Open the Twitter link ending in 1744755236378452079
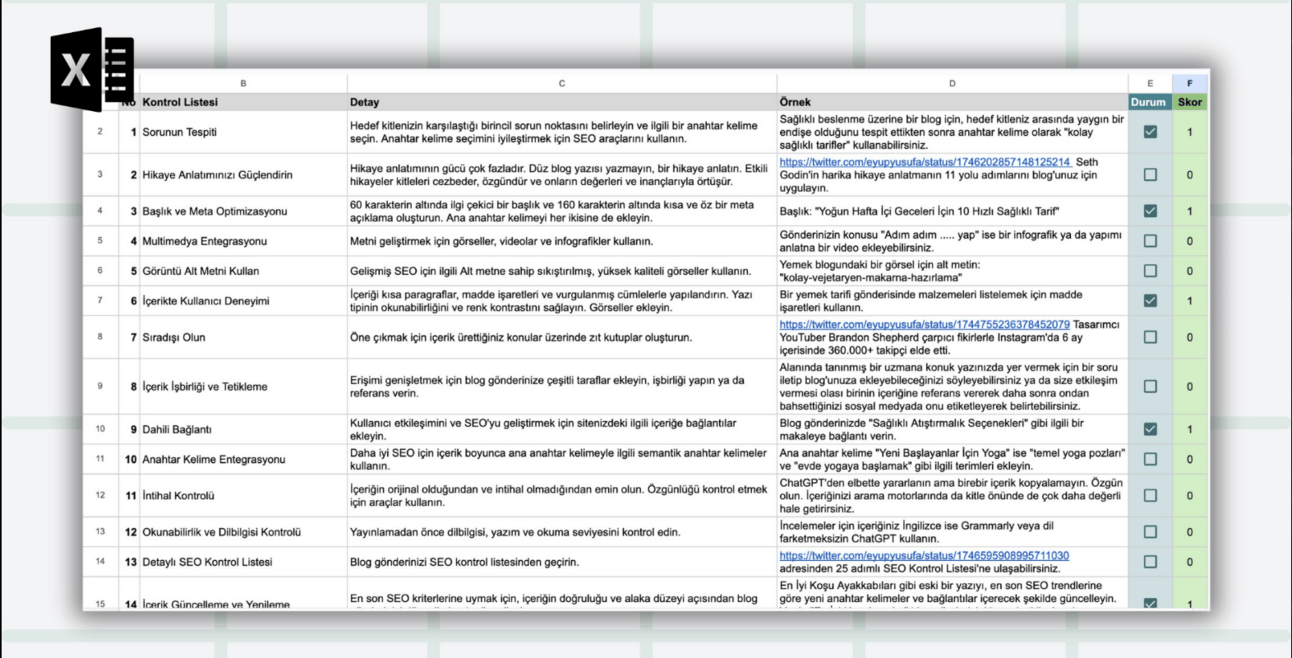The height and width of the screenshot is (658, 1292). (925, 325)
